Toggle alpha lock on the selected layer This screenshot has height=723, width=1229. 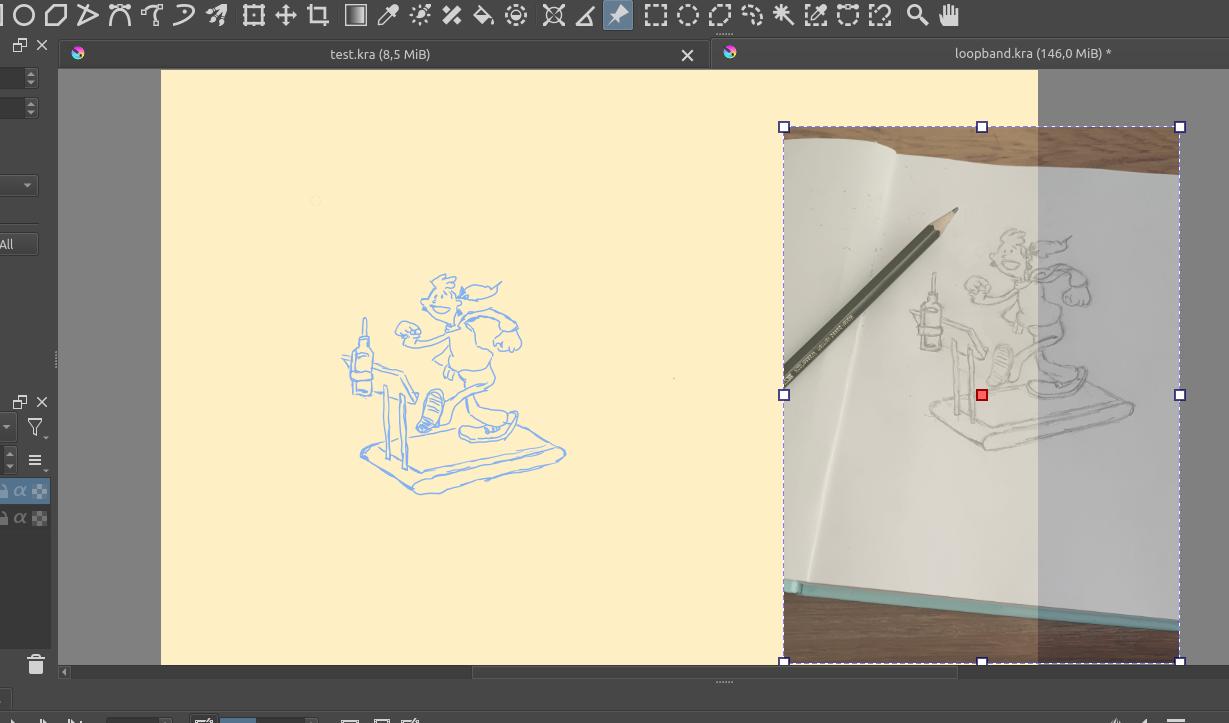[x=40, y=491]
